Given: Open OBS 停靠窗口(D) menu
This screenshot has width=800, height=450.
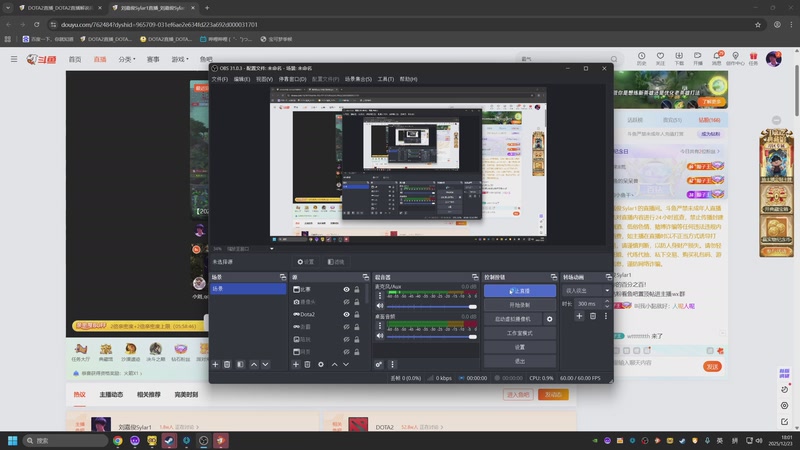Looking at the screenshot, I should pos(292,79).
